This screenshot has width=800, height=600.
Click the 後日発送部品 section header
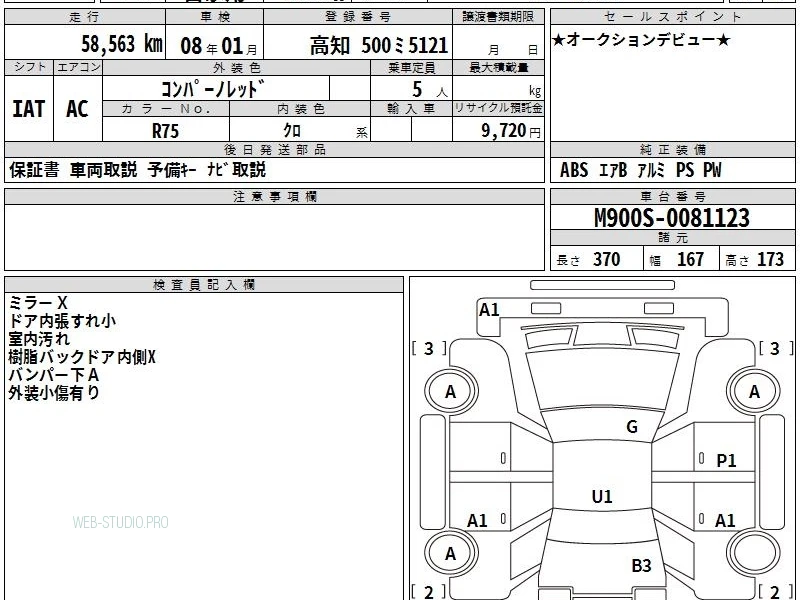[x=274, y=149]
